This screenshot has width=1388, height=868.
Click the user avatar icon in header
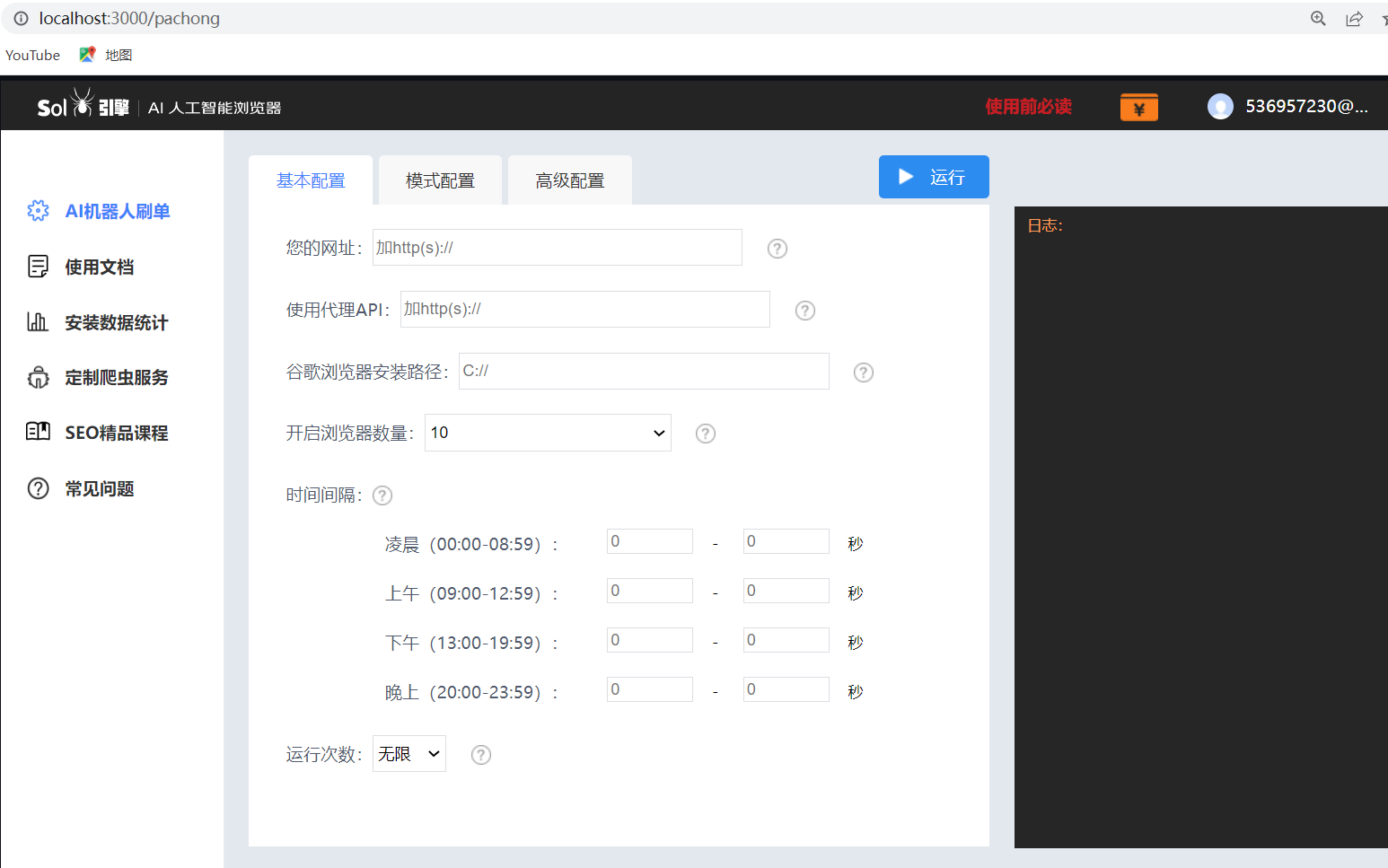[x=1220, y=107]
